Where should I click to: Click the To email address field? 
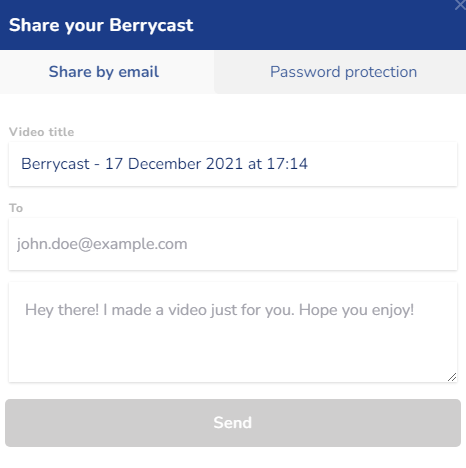tap(233, 244)
